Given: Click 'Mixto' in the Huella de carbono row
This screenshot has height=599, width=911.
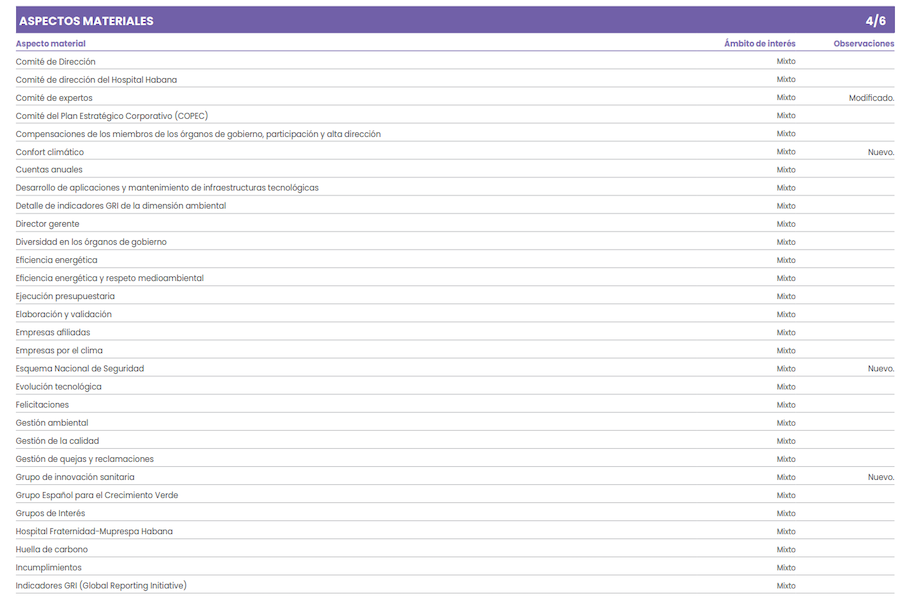Looking at the screenshot, I should 786,549.
